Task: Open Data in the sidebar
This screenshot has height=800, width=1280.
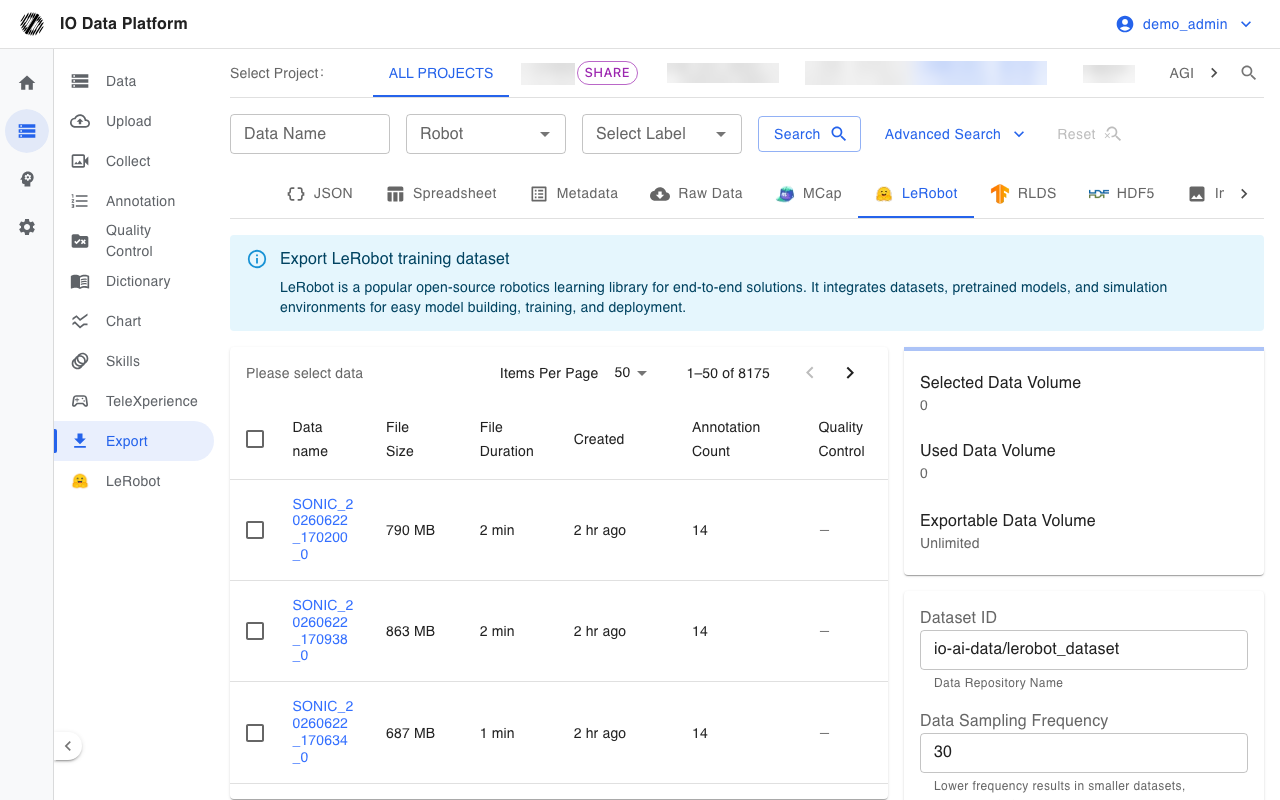Action: 134,81
